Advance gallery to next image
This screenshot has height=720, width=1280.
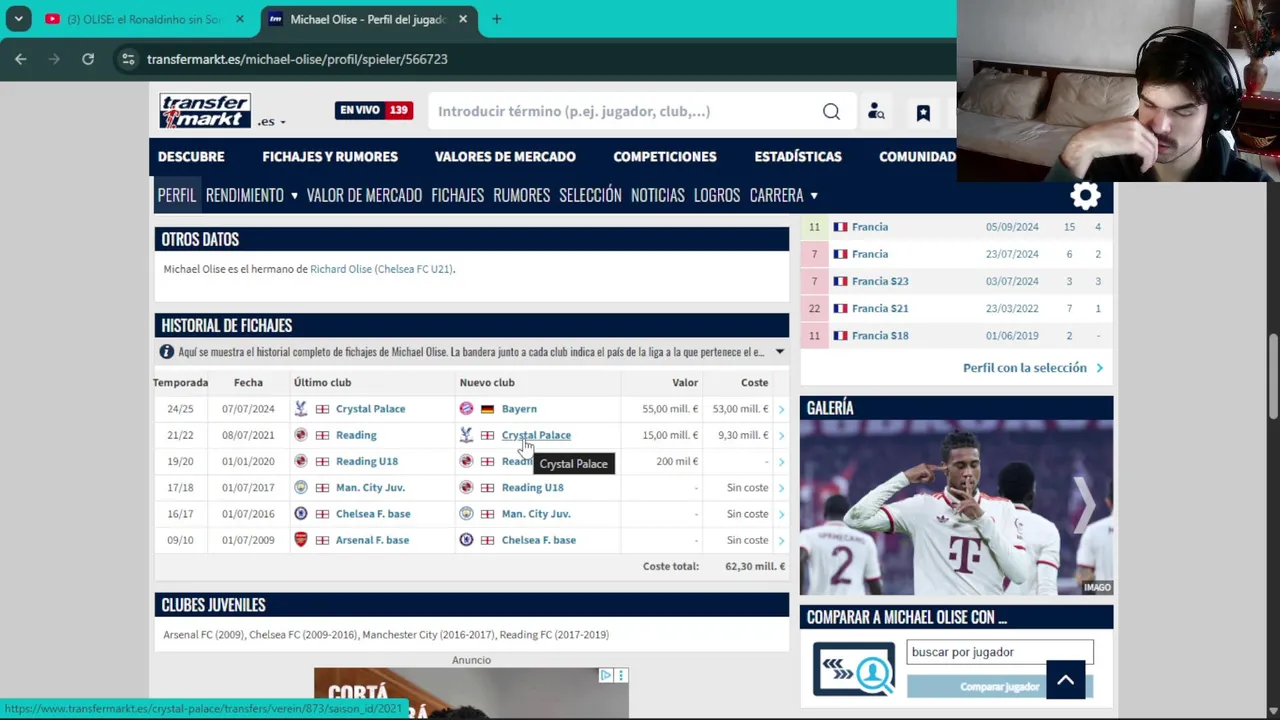coord(1085,507)
